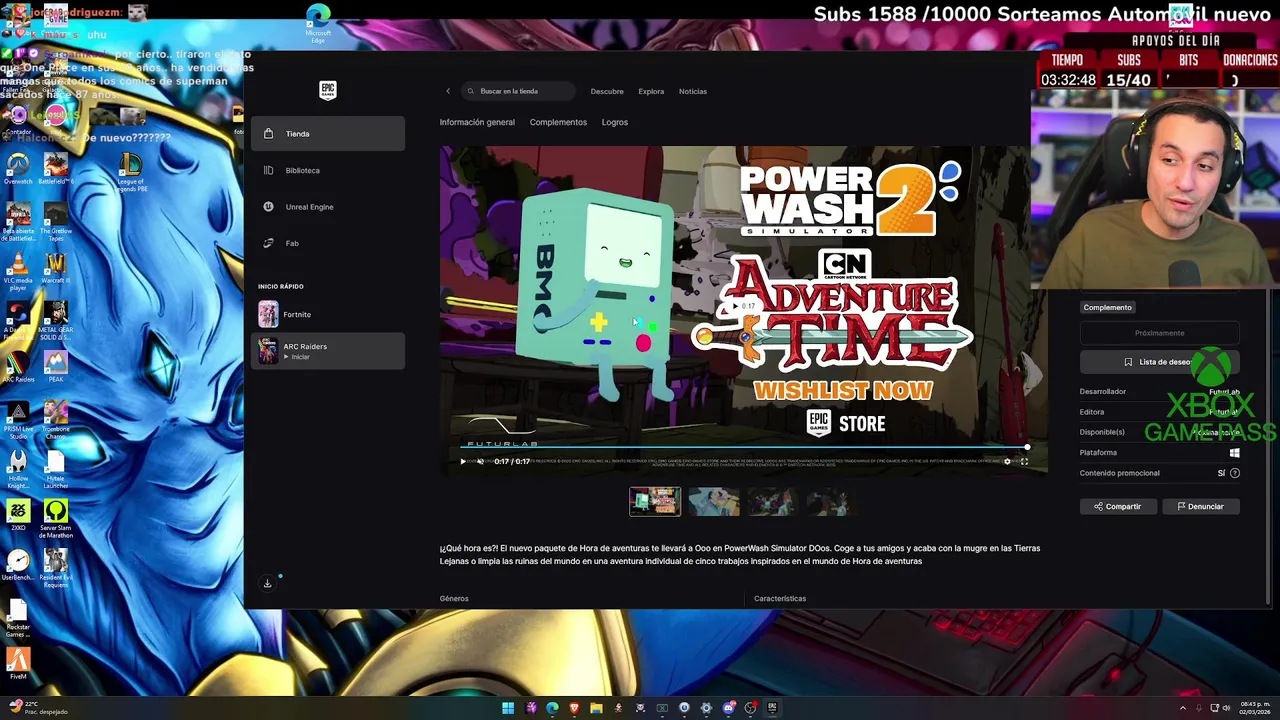Open METAL GEAR SOLID desktop shortcut
Screen dimensions: 1280x720
56,320
